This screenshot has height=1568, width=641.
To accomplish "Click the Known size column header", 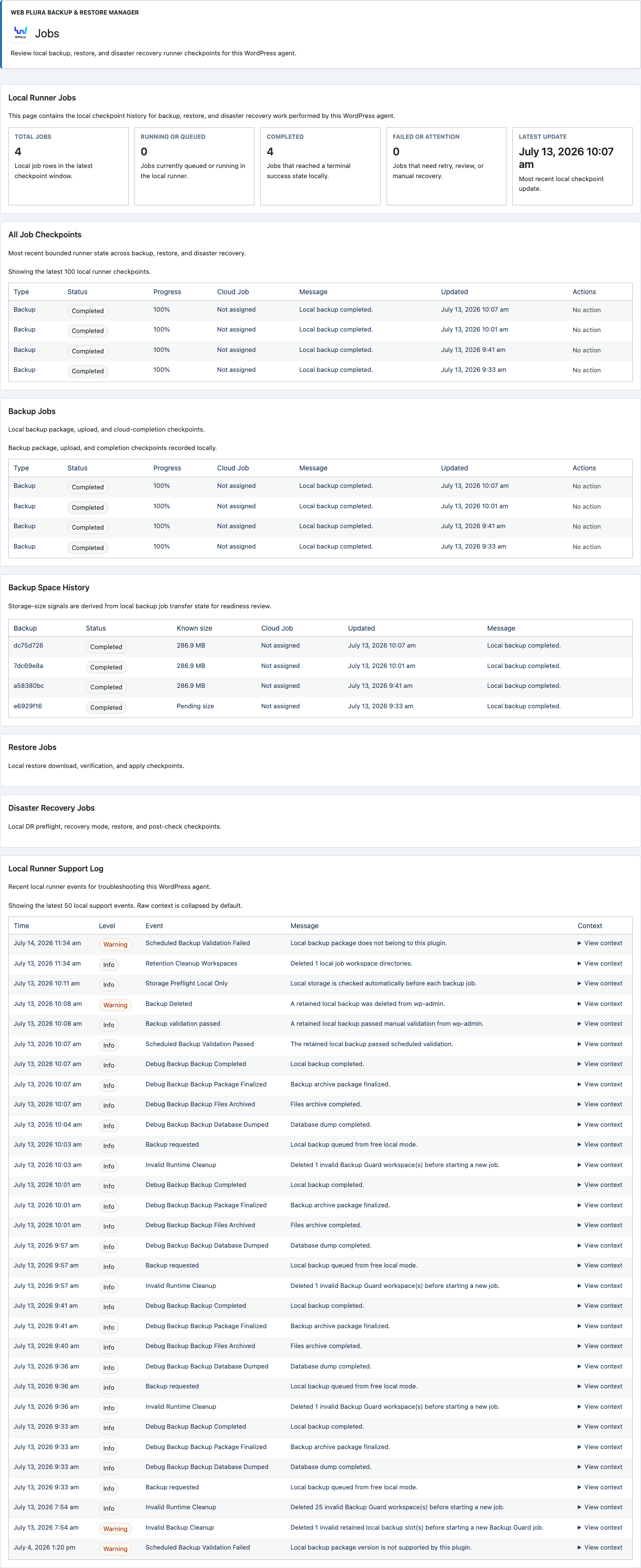I will pyautogui.click(x=194, y=628).
